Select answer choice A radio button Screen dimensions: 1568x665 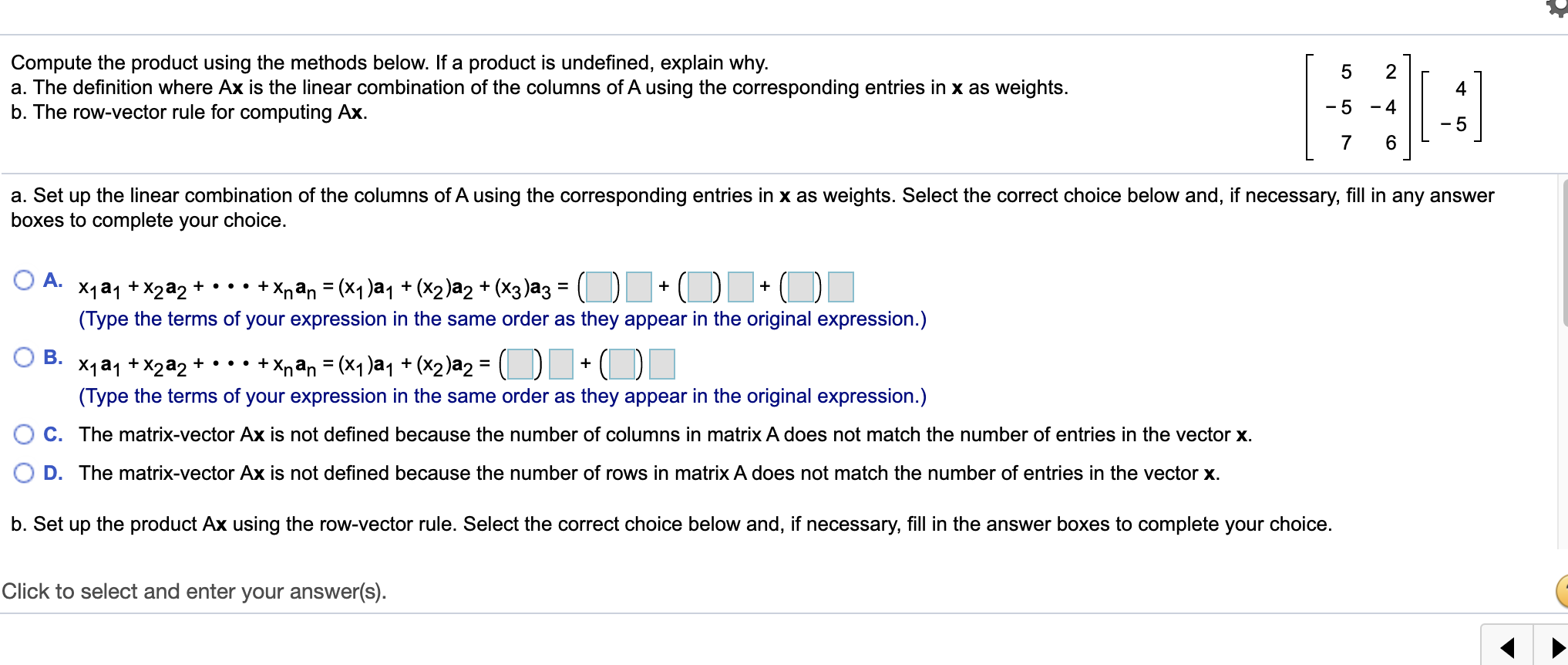24,279
